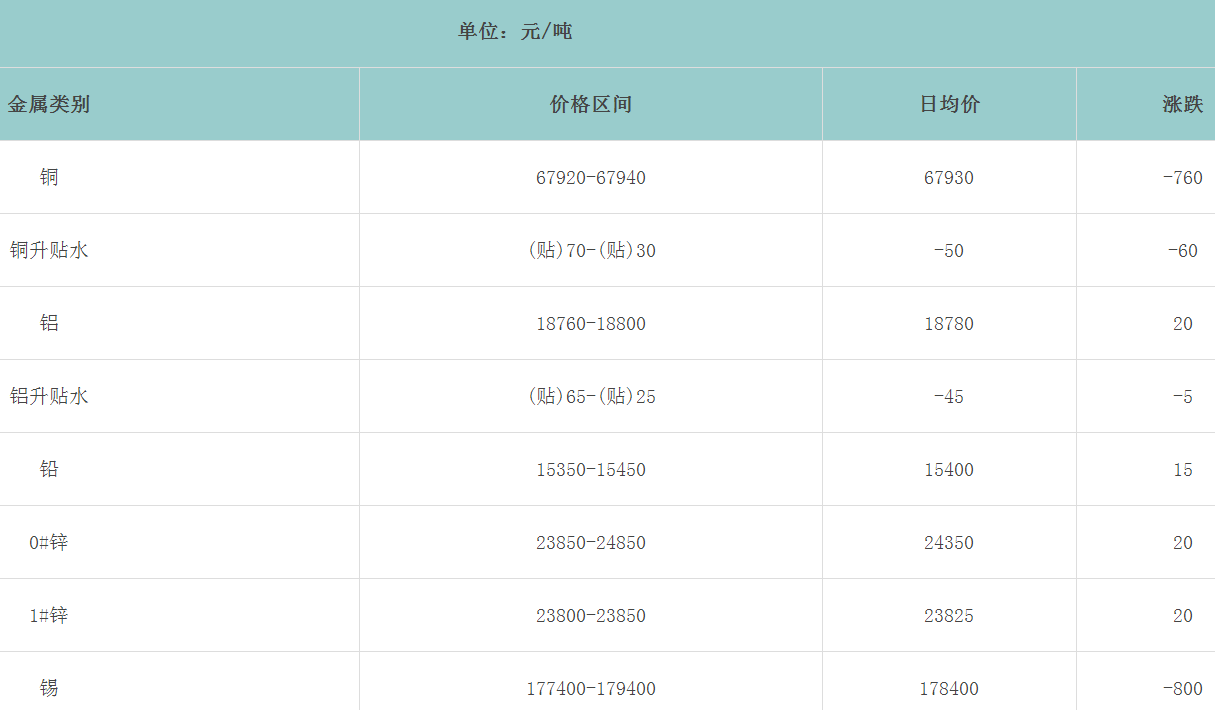Viewport: 1215px width, 710px height.
Task: Click the 金属类别 column header
Action: [x=49, y=104]
